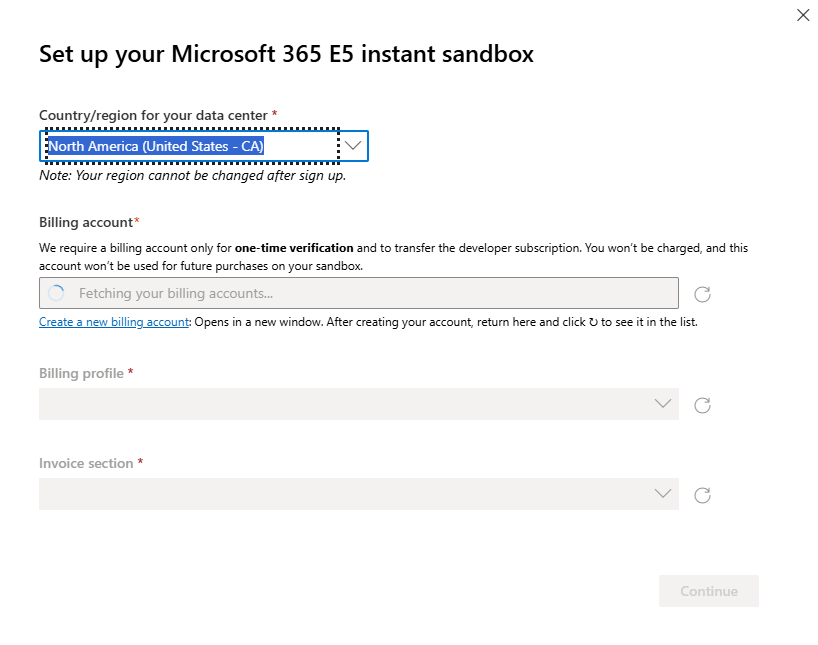Click the Country/region for your data center label
The image size is (818, 645).
tap(153, 115)
